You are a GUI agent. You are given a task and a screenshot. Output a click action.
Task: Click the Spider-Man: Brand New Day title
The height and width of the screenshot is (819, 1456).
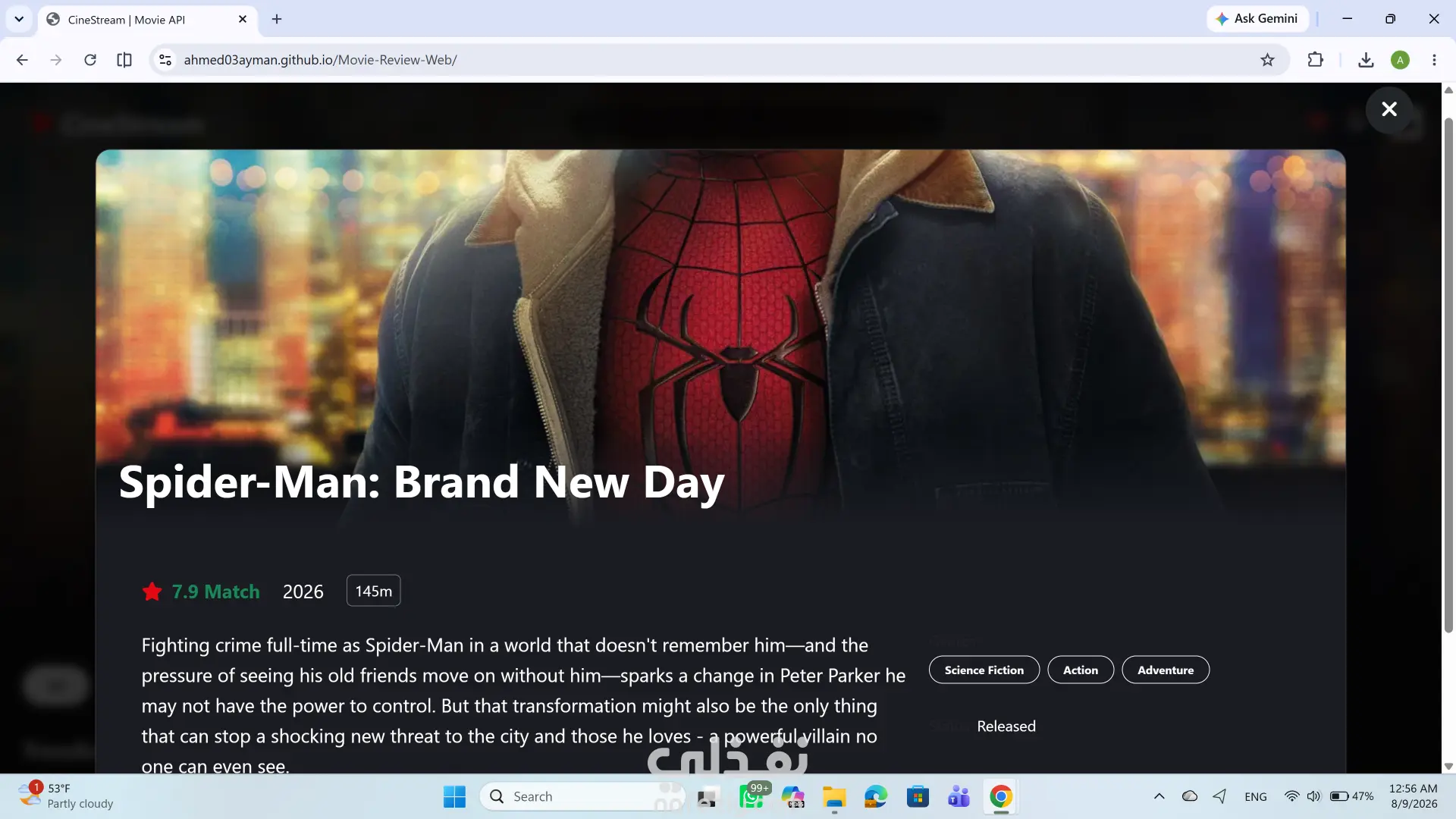coord(422,482)
